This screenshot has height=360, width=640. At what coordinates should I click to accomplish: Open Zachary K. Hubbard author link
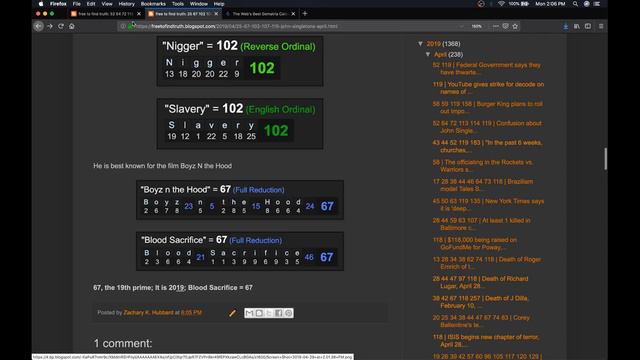coord(149,312)
